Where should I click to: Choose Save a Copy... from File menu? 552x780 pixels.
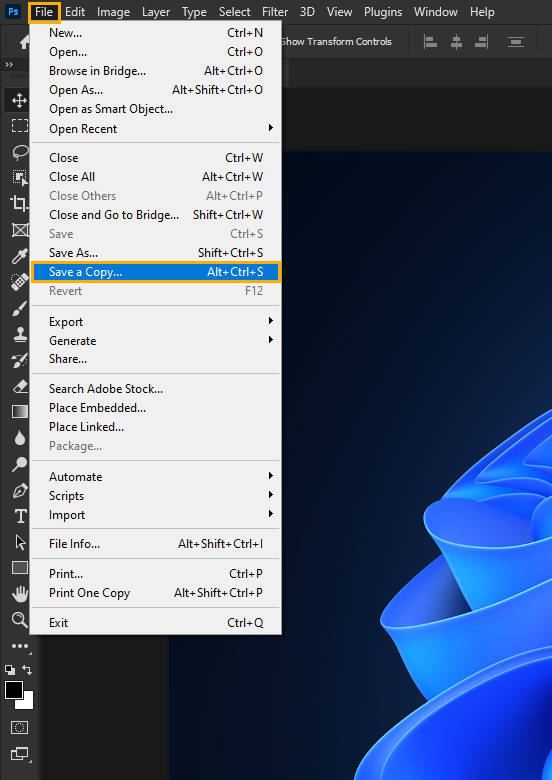pos(156,272)
